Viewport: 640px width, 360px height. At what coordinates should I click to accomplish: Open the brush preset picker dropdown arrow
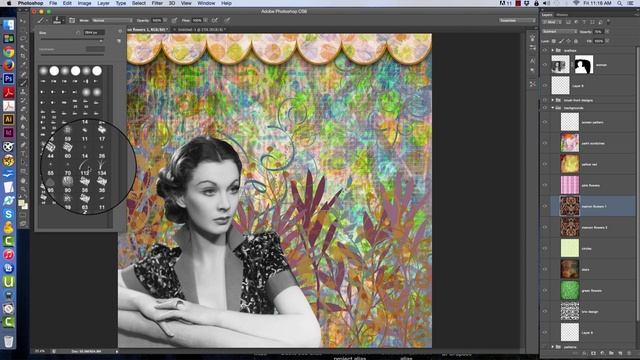pyautogui.click(x=63, y=20)
